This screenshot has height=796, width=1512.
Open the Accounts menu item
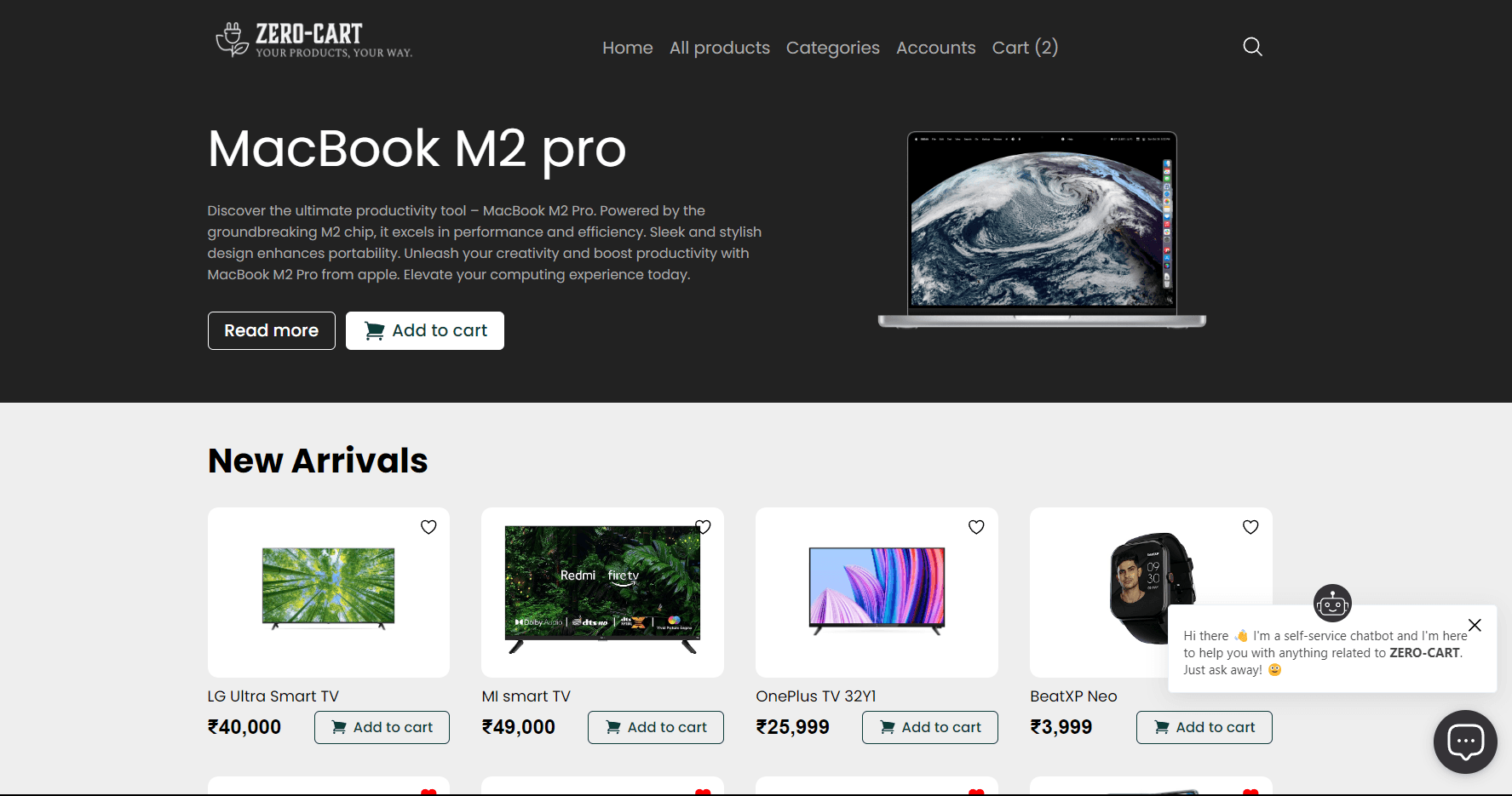coord(936,48)
